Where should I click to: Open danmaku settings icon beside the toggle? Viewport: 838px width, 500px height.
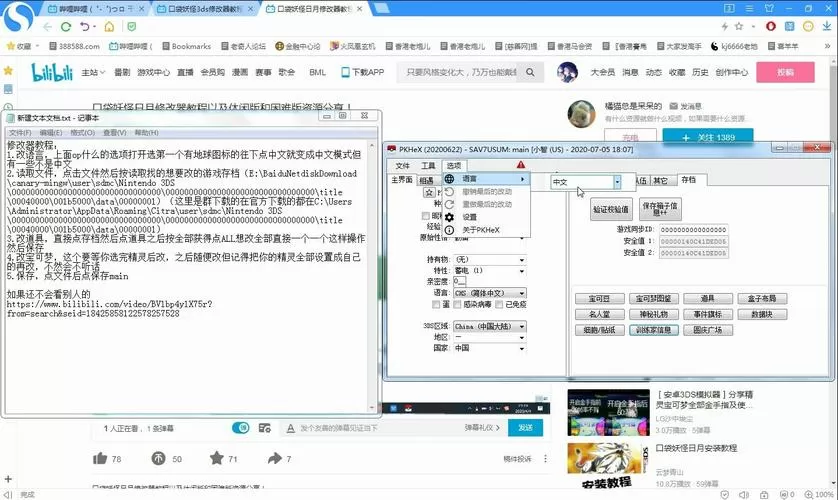[x=265, y=428]
